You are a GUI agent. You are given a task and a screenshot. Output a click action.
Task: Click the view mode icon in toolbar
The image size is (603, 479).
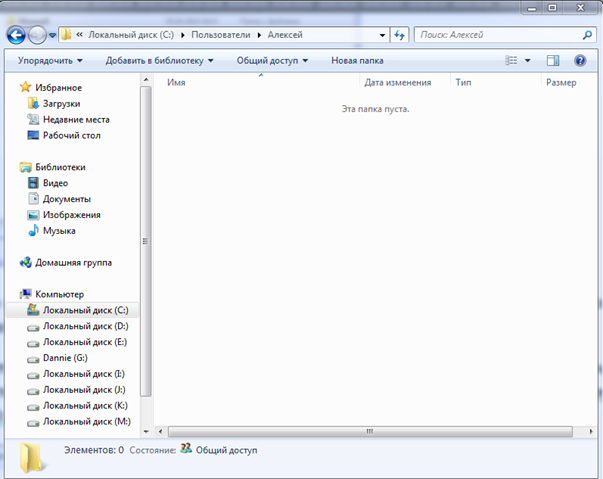pyautogui.click(x=511, y=60)
